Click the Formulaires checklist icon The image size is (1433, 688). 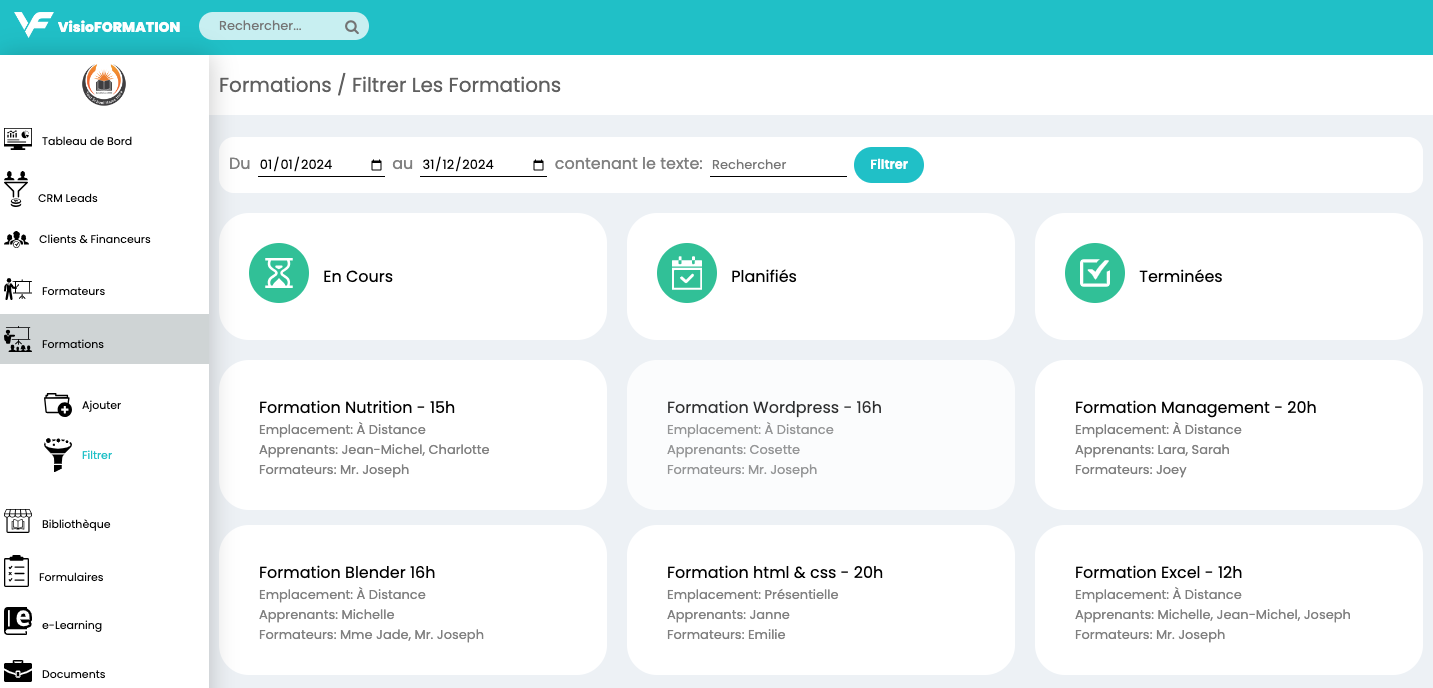16,571
